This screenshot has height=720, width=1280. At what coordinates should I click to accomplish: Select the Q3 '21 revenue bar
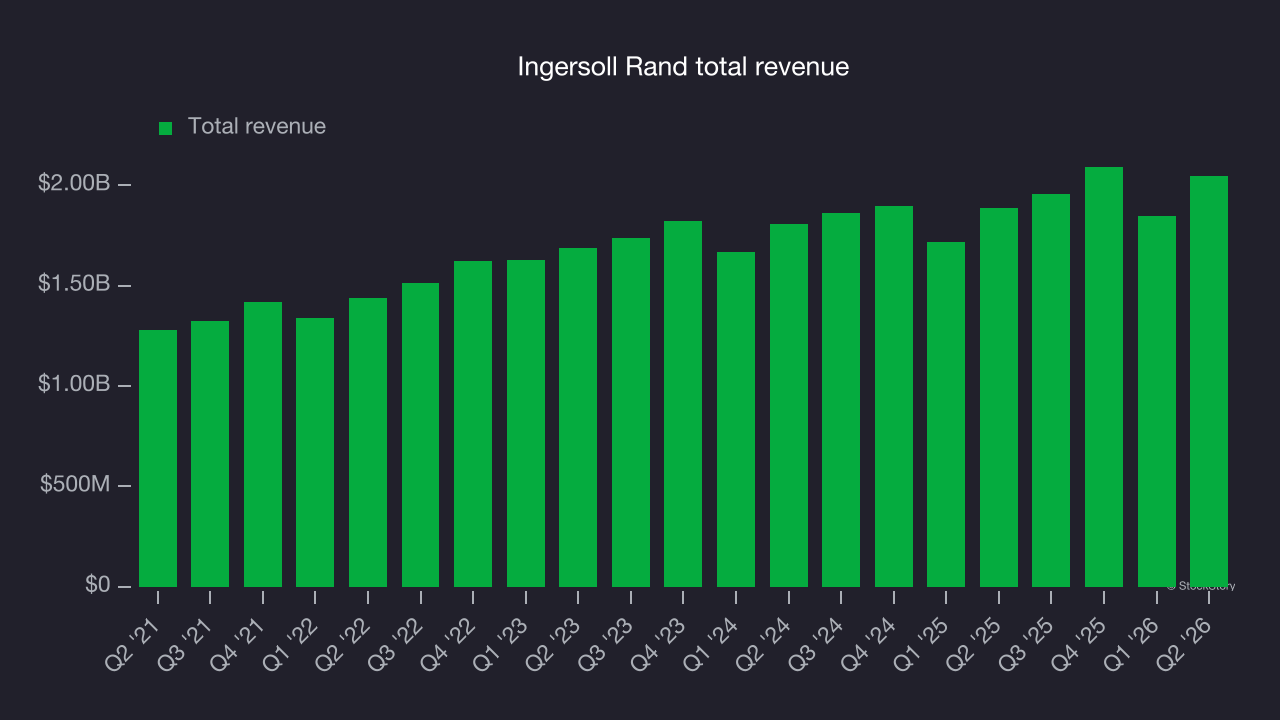click(x=210, y=454)
